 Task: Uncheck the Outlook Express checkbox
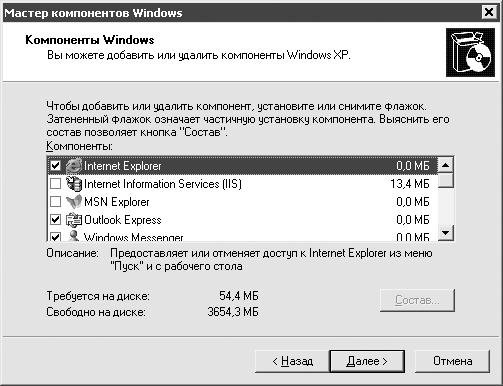55,220
